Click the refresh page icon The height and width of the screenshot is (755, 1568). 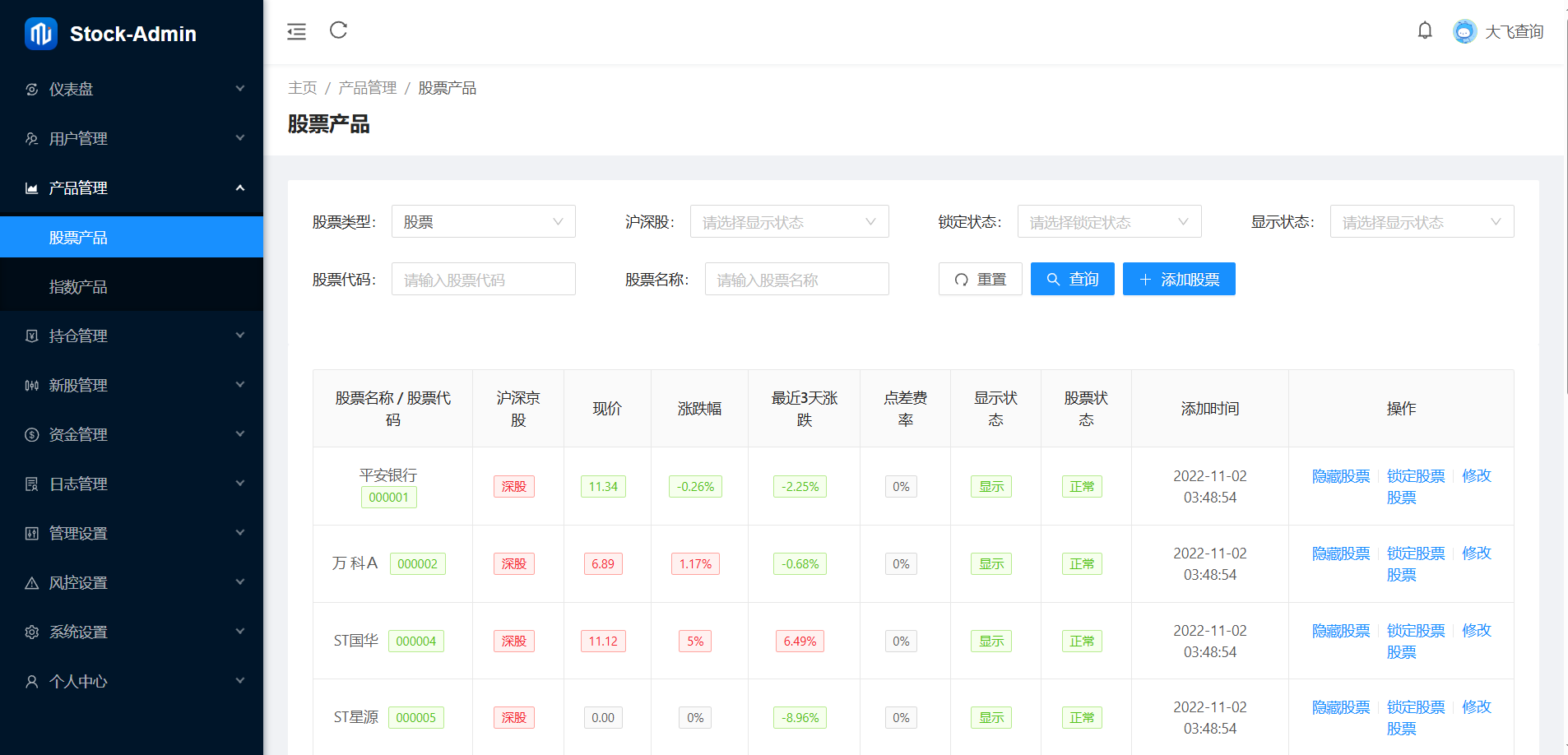tap(338, 30)
